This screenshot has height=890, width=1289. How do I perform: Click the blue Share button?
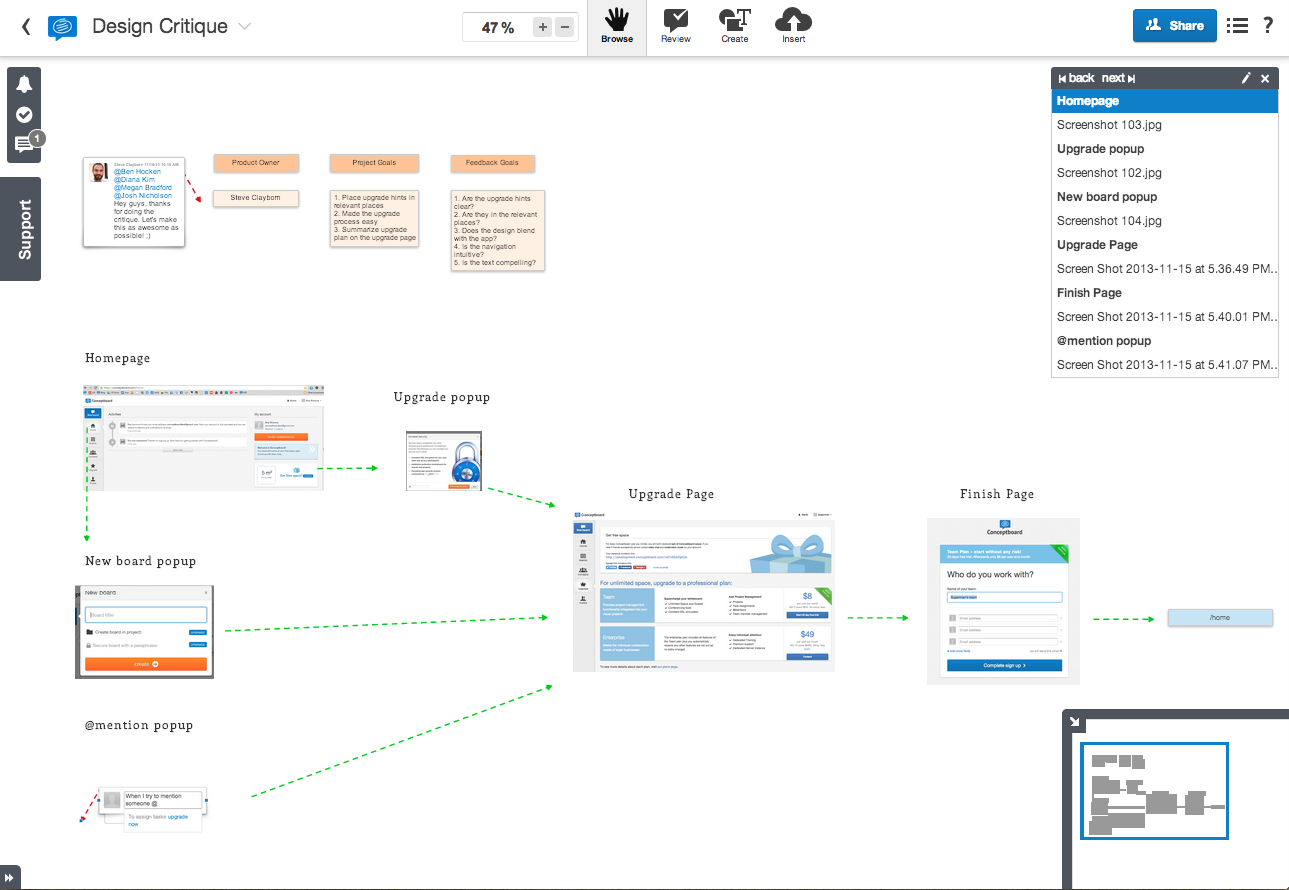(x=1174, y=26)
